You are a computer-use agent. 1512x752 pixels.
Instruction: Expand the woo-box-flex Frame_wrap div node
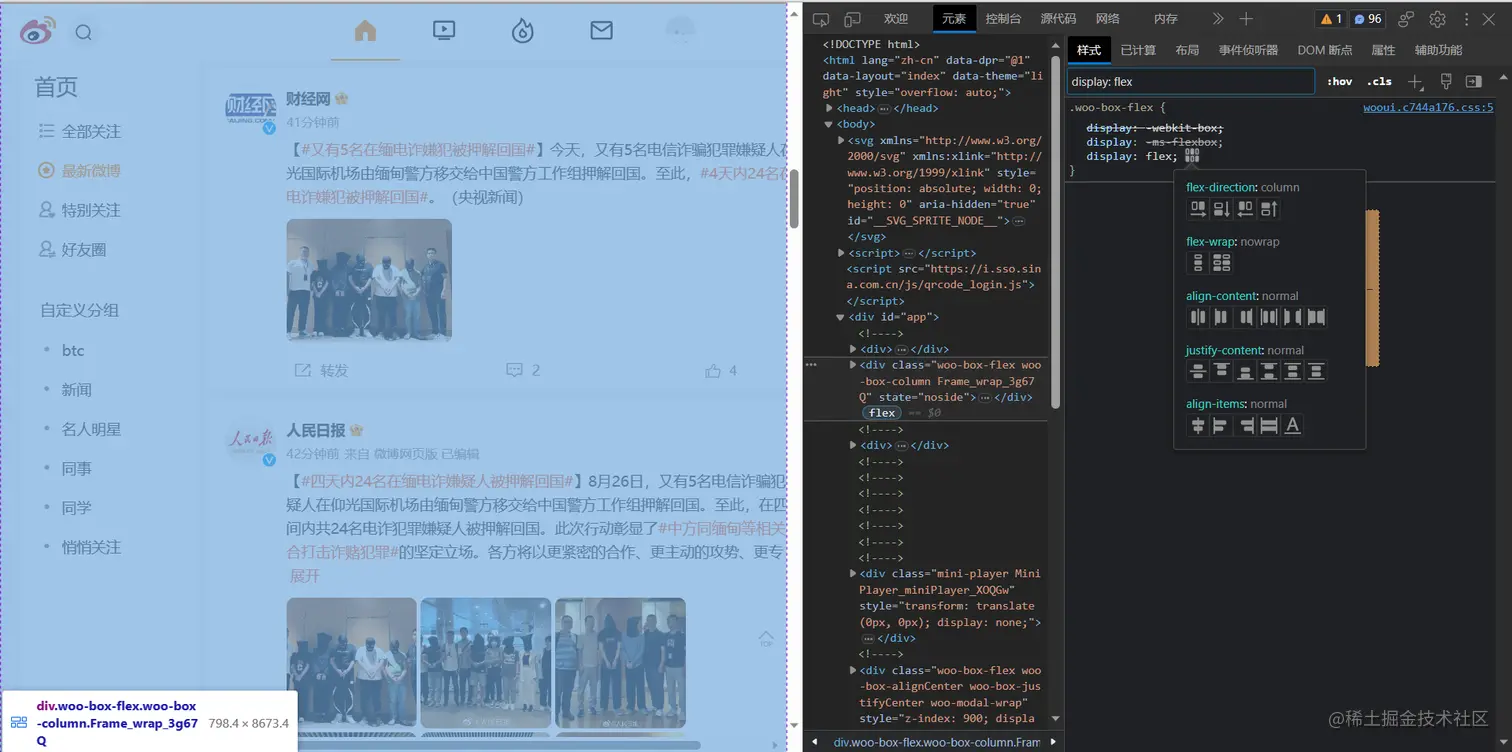(x=853, y=365)
